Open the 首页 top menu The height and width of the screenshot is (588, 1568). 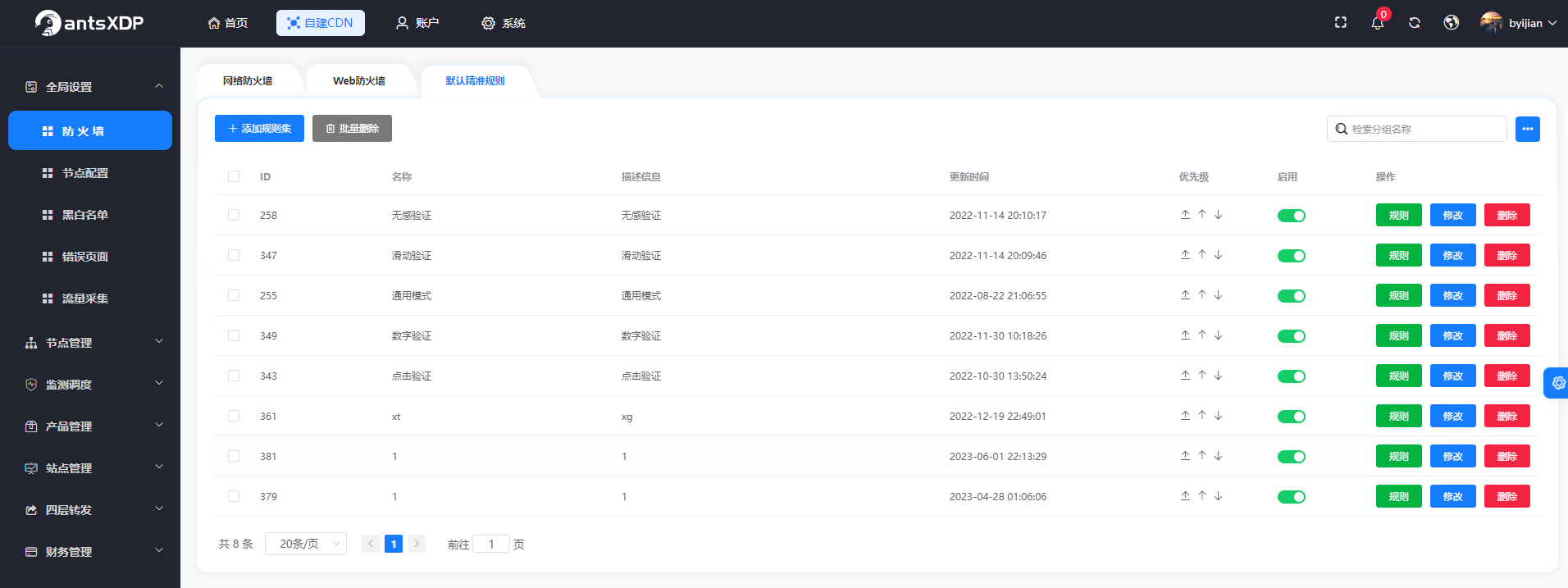click(228, 23)
